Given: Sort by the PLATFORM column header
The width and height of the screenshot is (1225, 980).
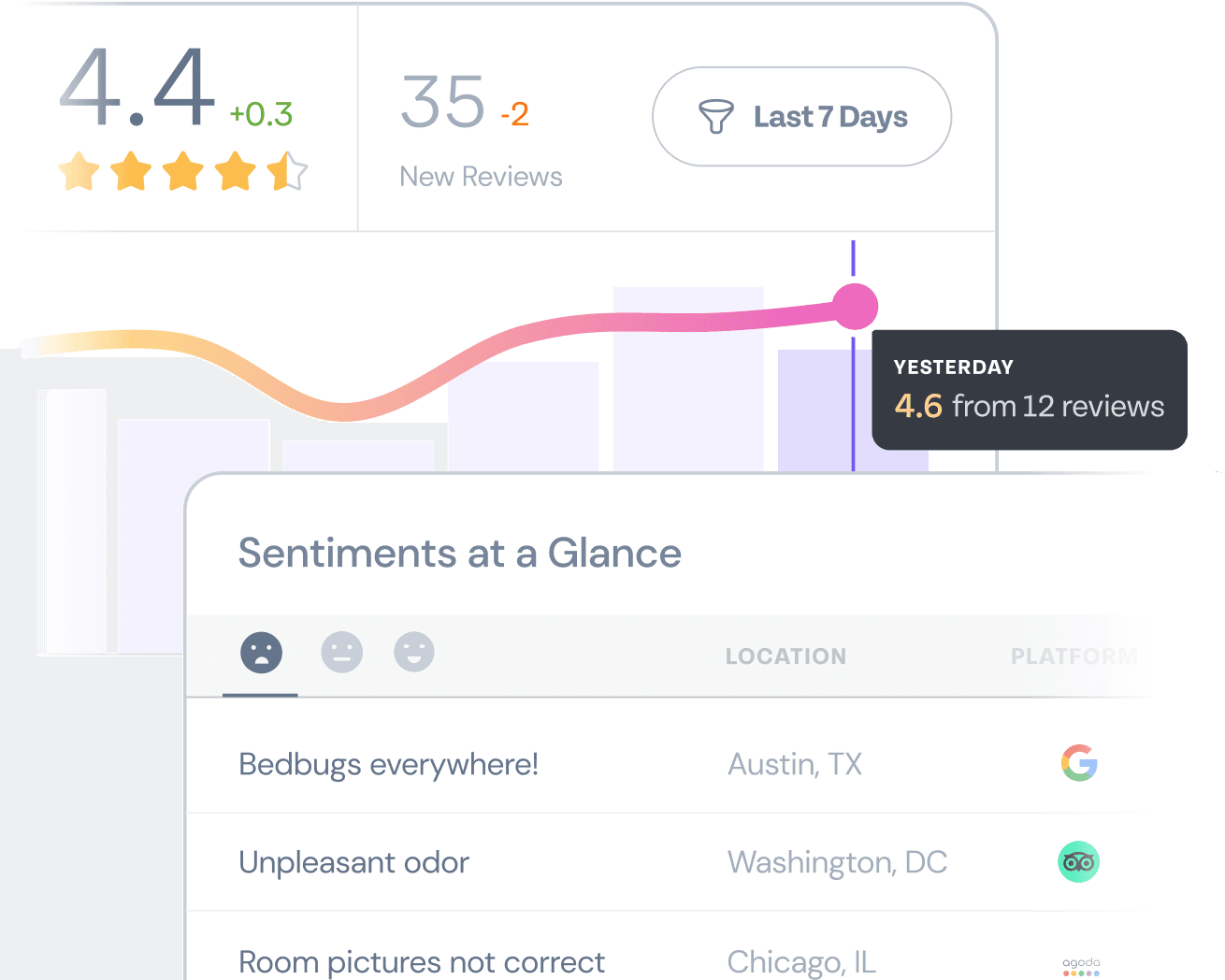Looking at the screenshot, I should [1074, 656].
